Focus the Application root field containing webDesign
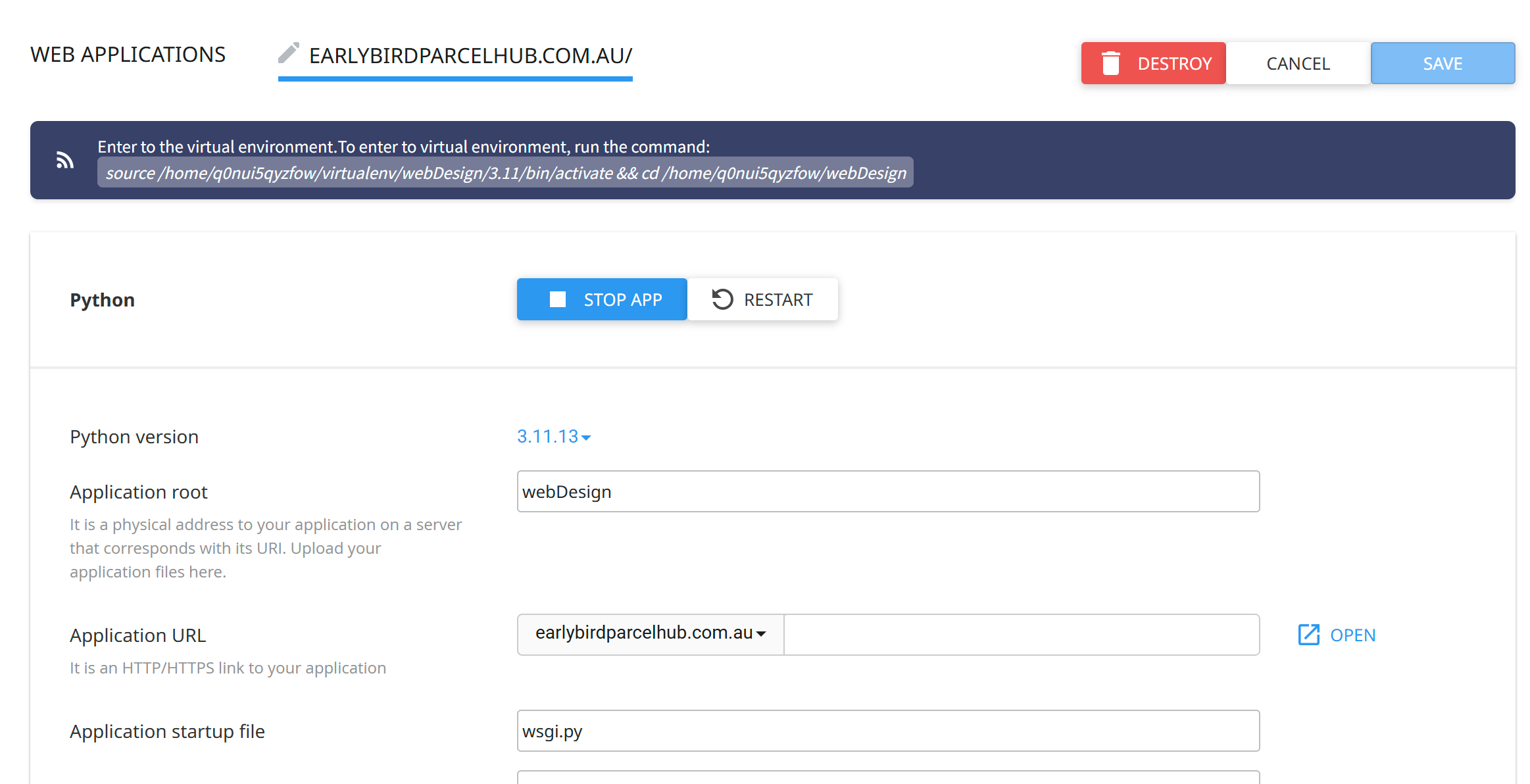The width and height of the screenshot is (1530, 784). pyautogui.click(x=888, y=491)
